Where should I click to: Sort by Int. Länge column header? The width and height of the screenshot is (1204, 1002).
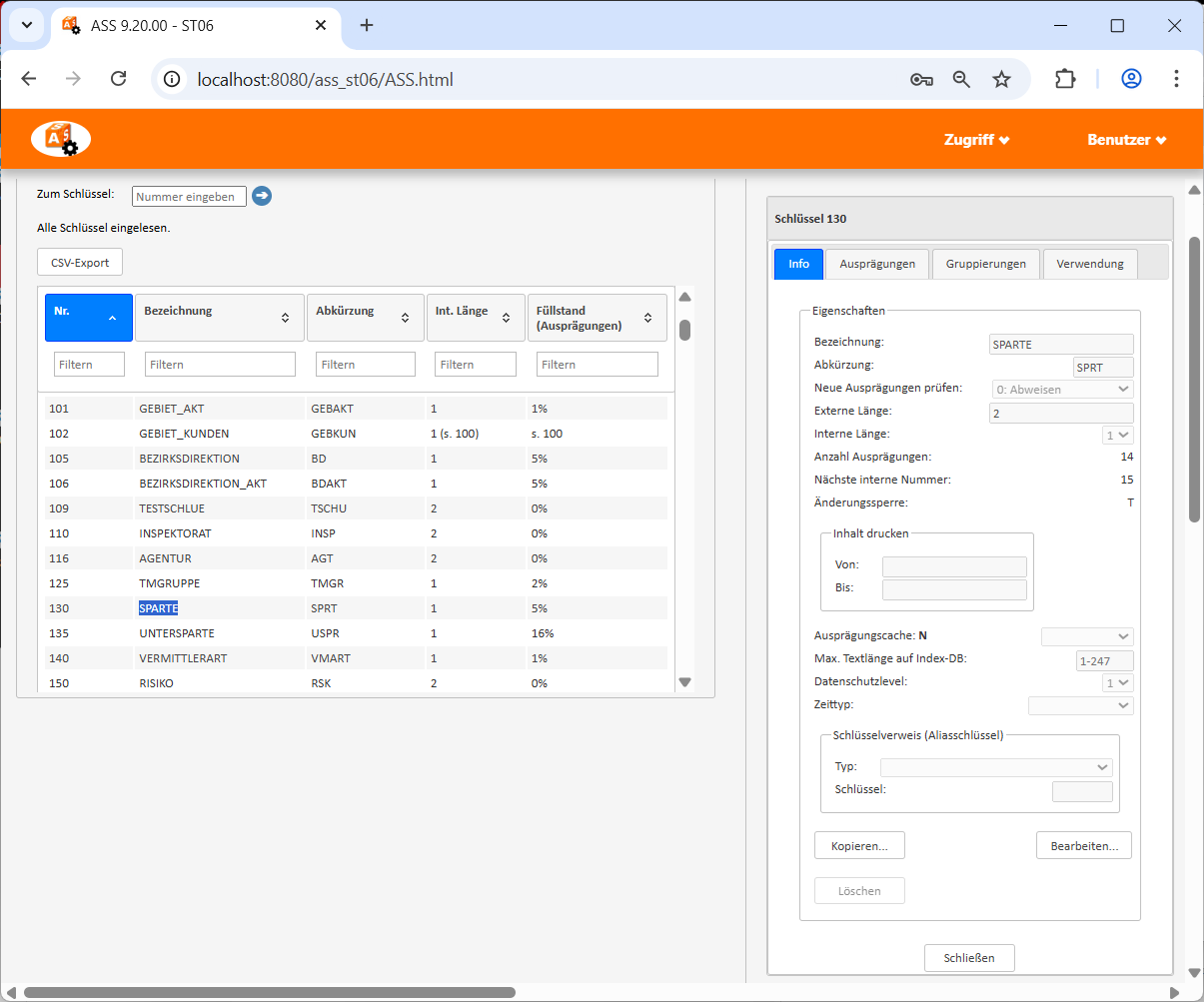click(476, 318)
